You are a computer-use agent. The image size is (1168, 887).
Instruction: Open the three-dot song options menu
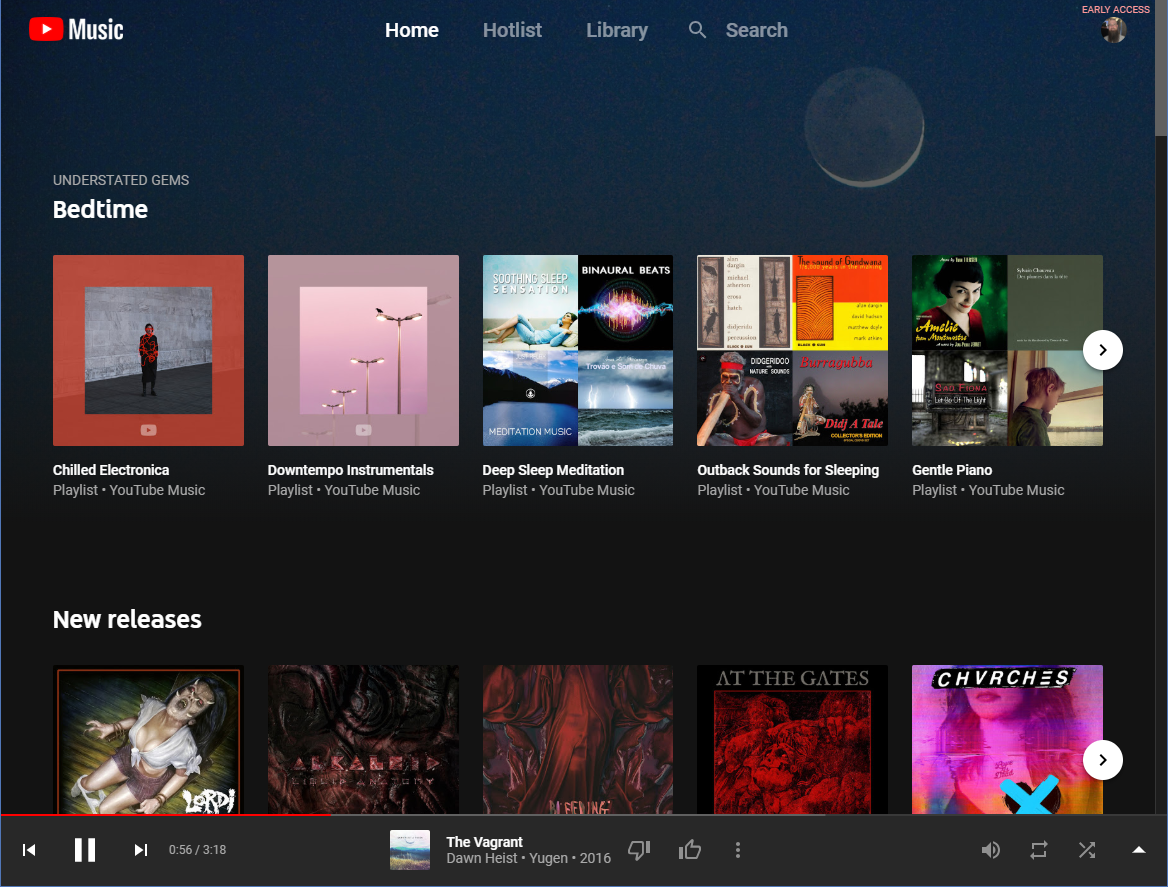click(x=737, y=850)
